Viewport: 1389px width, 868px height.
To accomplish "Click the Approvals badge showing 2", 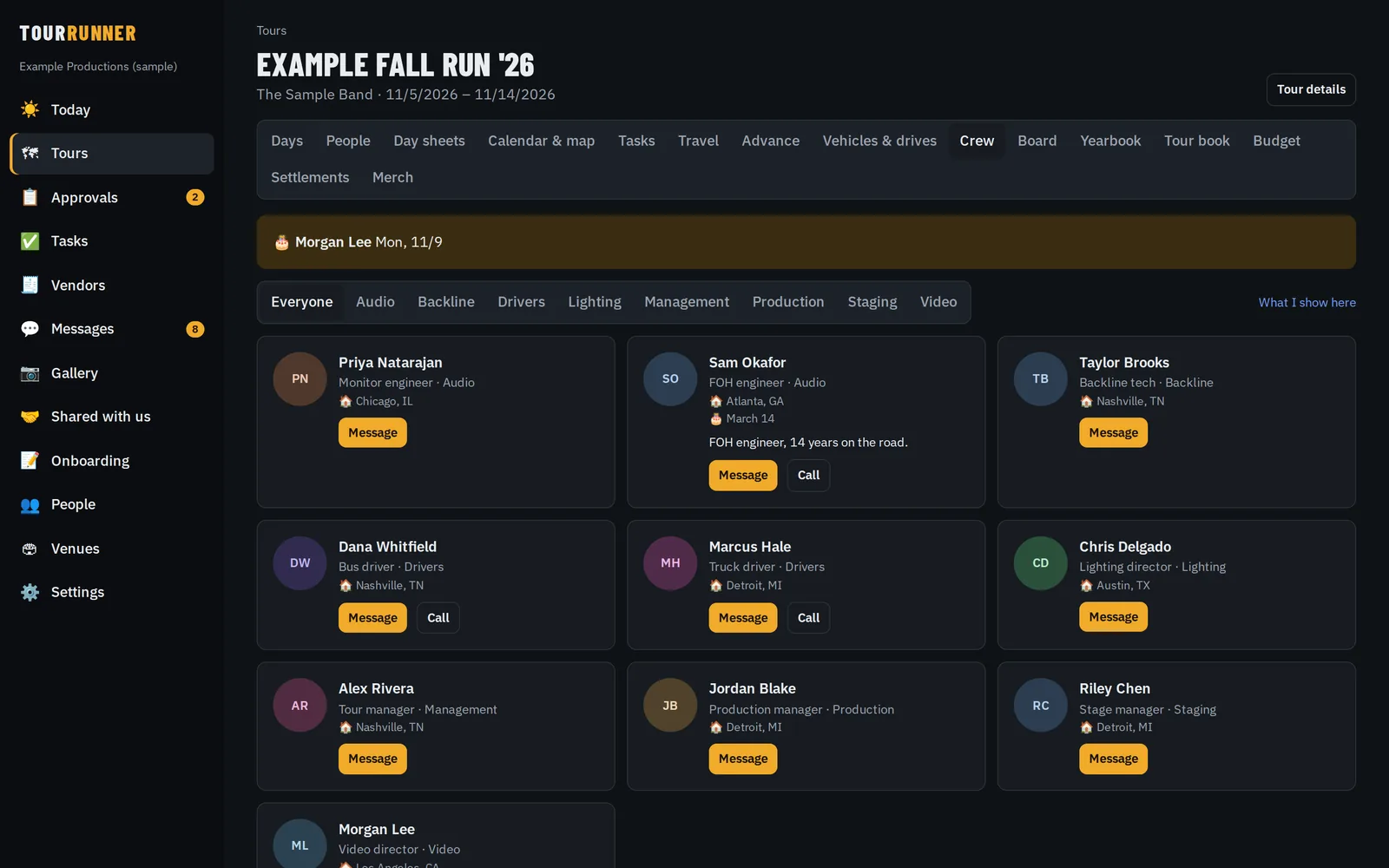I will coord(195,197).
